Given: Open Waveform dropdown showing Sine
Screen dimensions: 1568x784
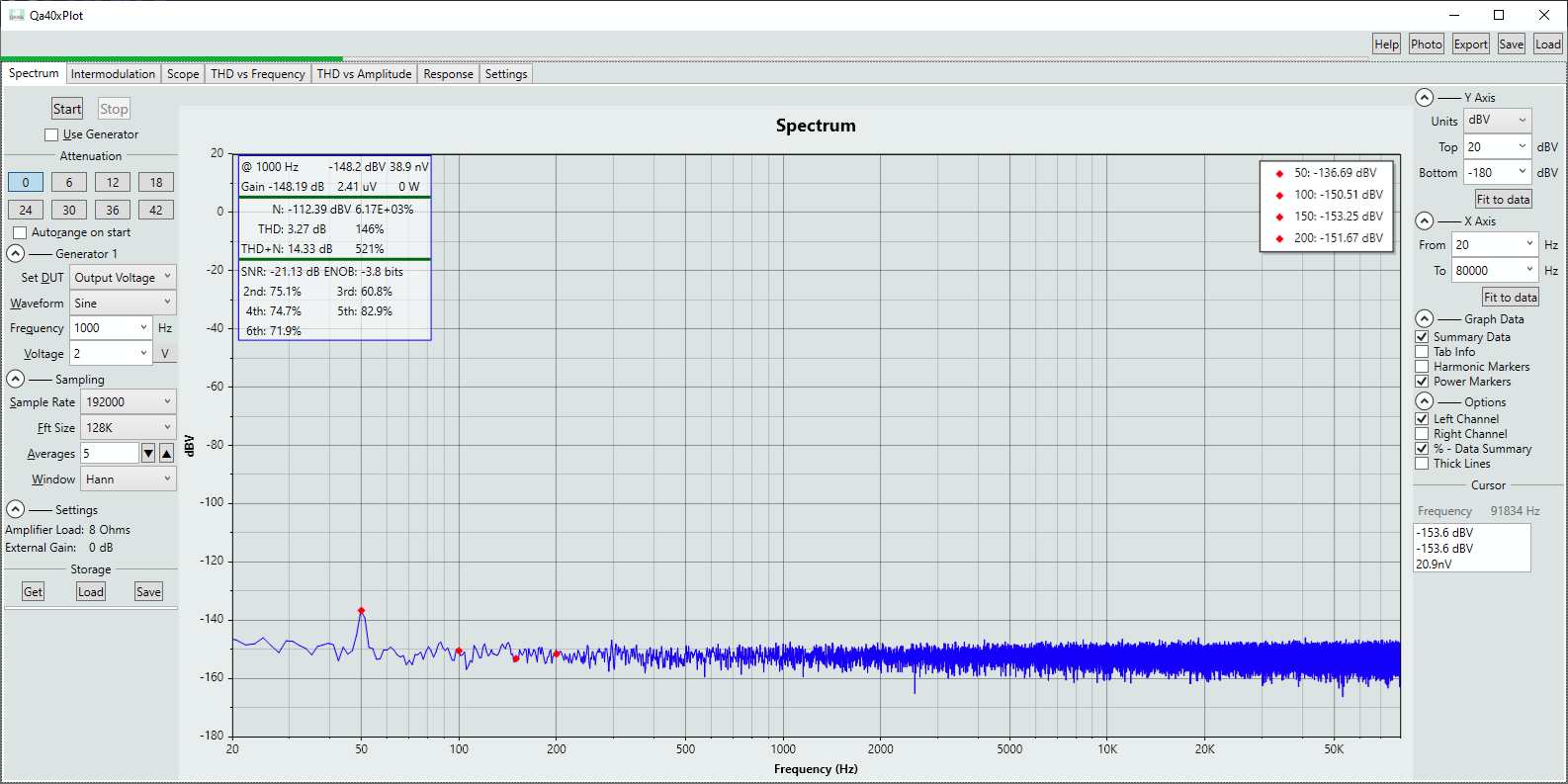Looking at the screenshot, I should [124, 303].
